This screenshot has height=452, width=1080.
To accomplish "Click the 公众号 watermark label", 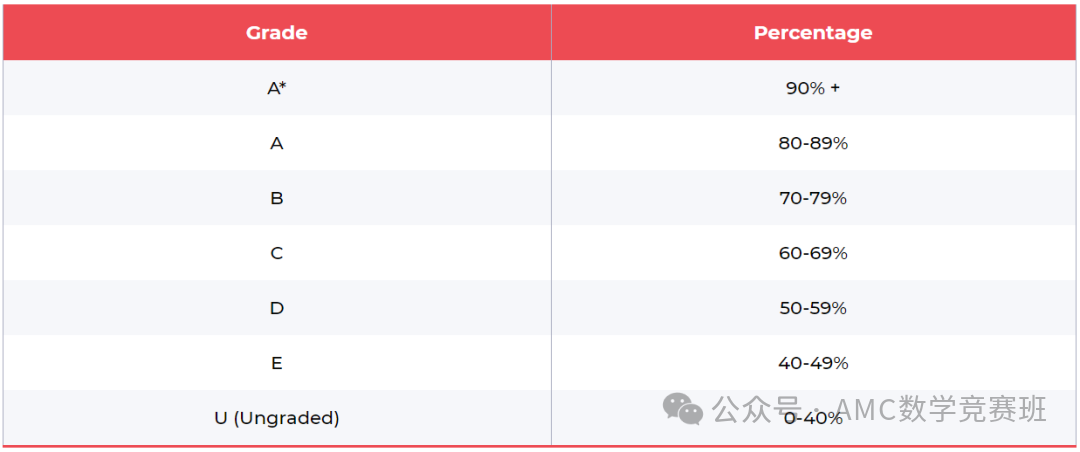I will 758,410.
